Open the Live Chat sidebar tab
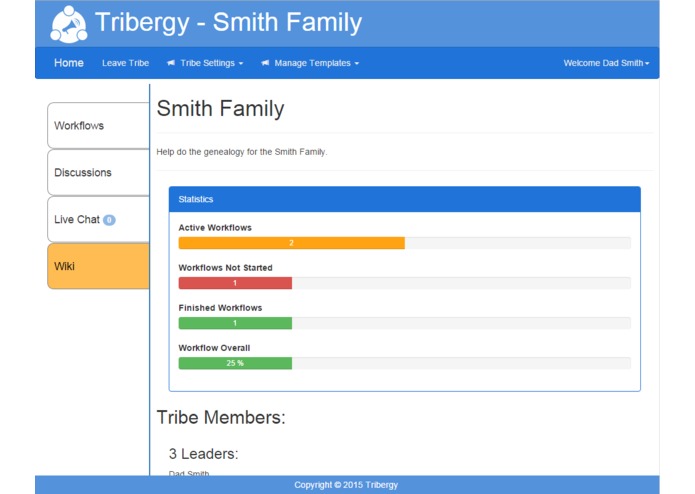695x494 pixels. pyautogui.click(x=98, y=219)
